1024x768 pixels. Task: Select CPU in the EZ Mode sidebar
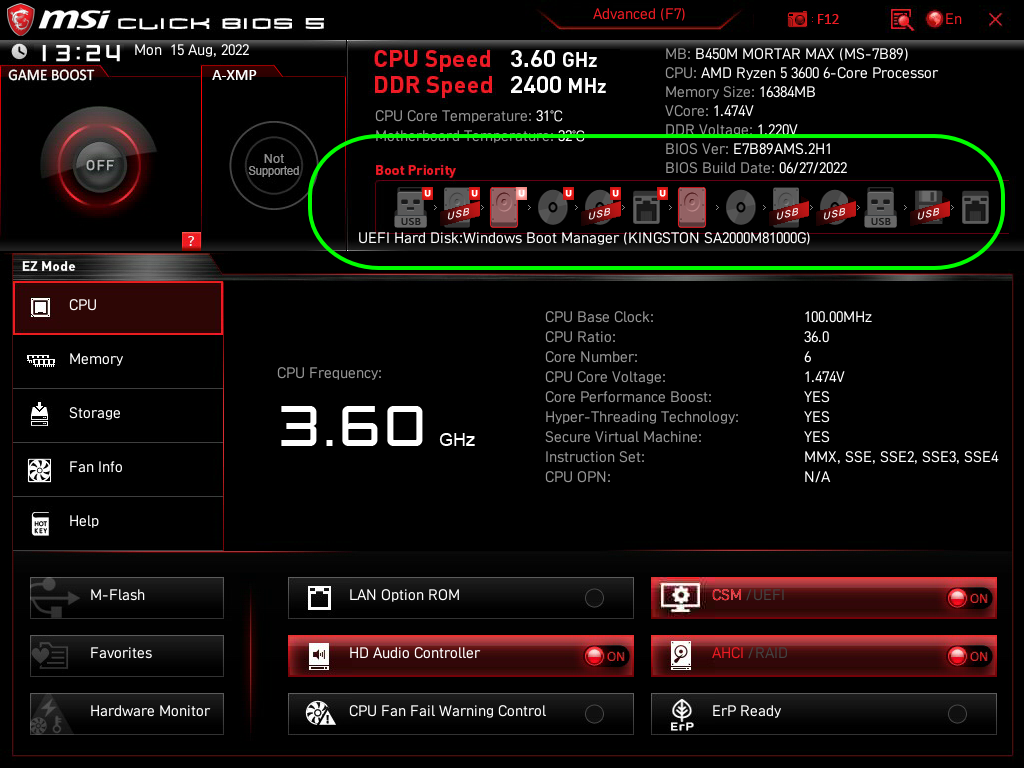[x=118, y=308]
